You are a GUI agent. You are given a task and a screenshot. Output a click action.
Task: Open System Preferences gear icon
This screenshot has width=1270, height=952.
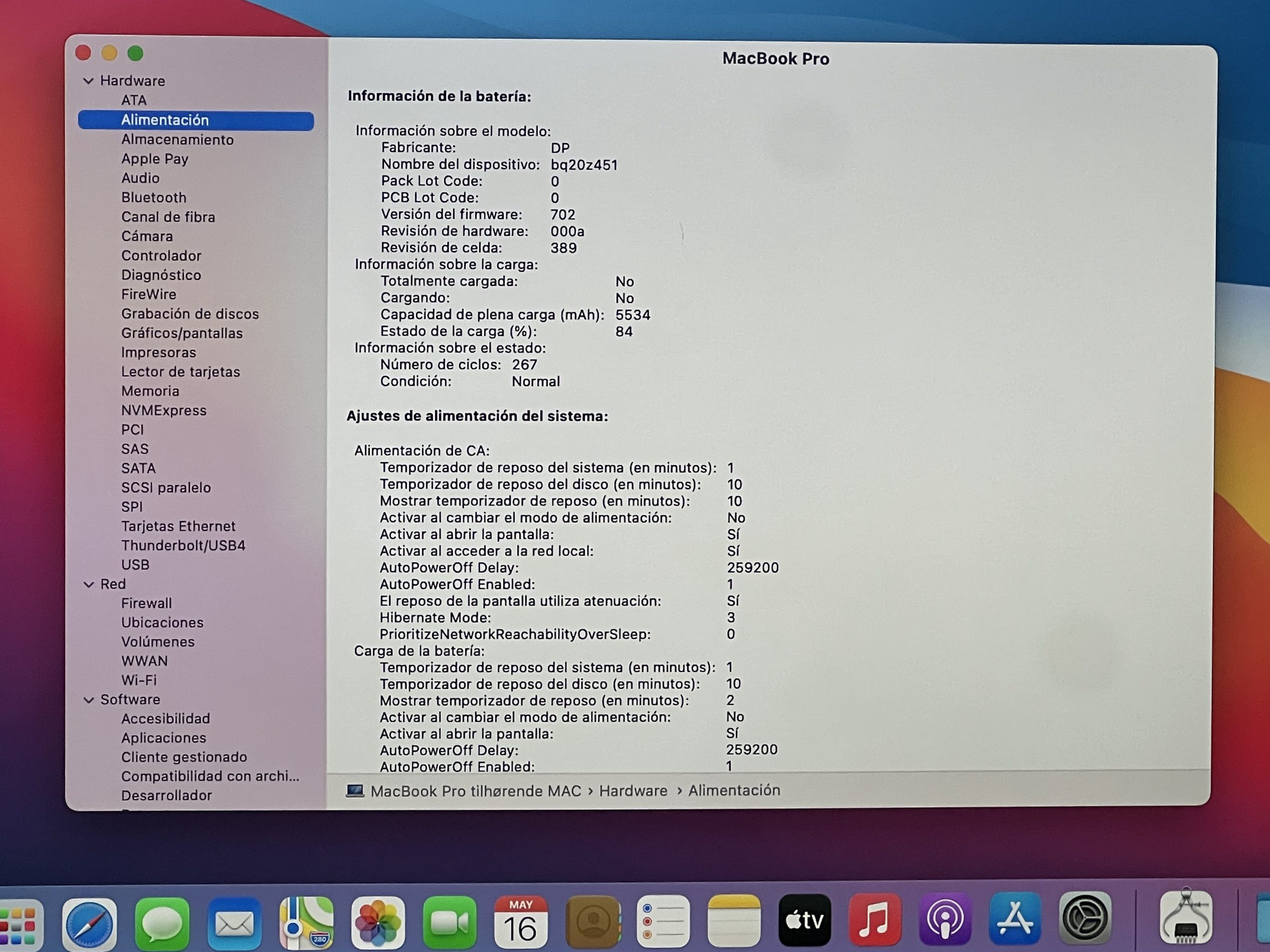tap(1084, 918)
